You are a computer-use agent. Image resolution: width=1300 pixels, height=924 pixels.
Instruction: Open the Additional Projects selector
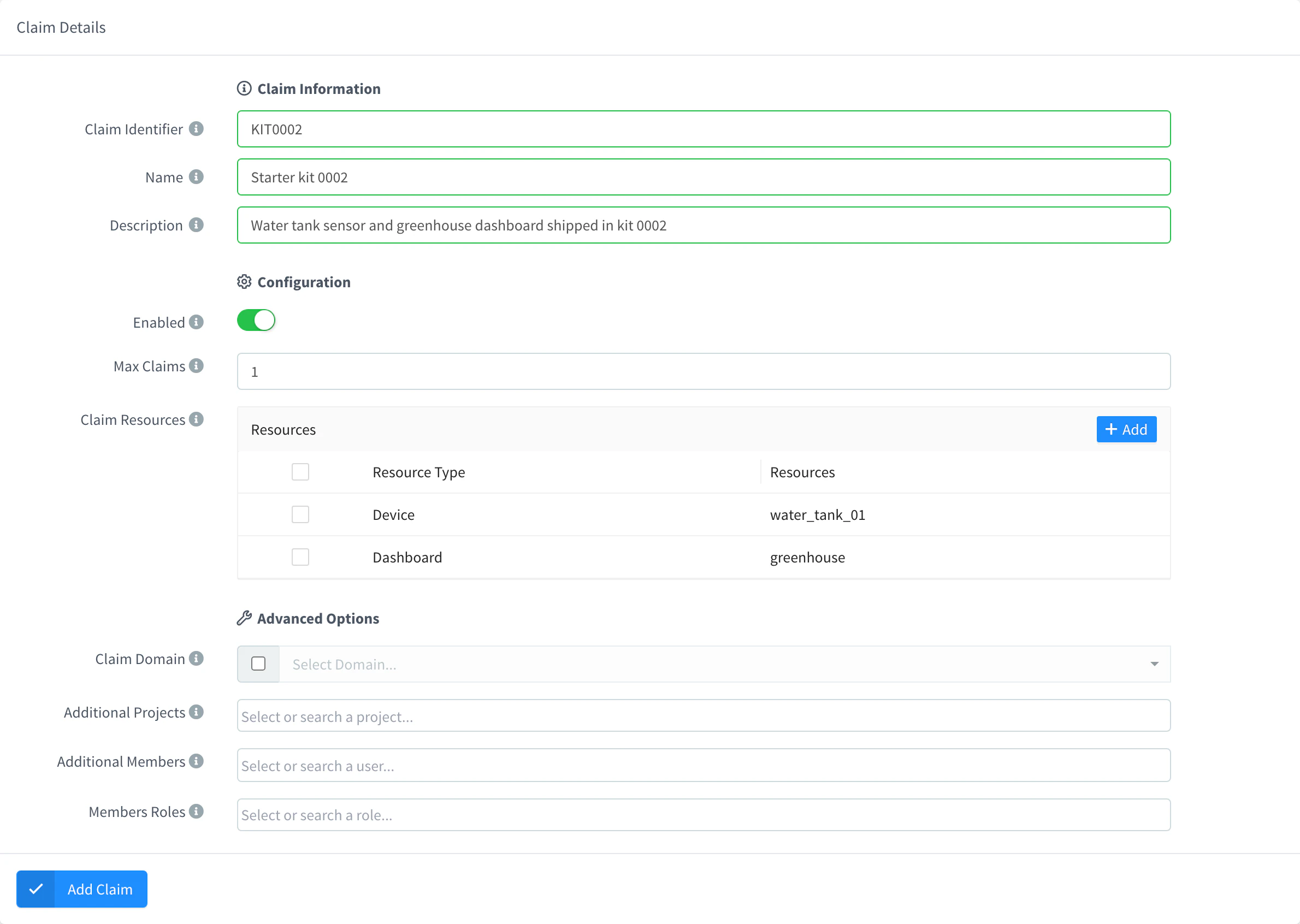click(x=704, y=716)
